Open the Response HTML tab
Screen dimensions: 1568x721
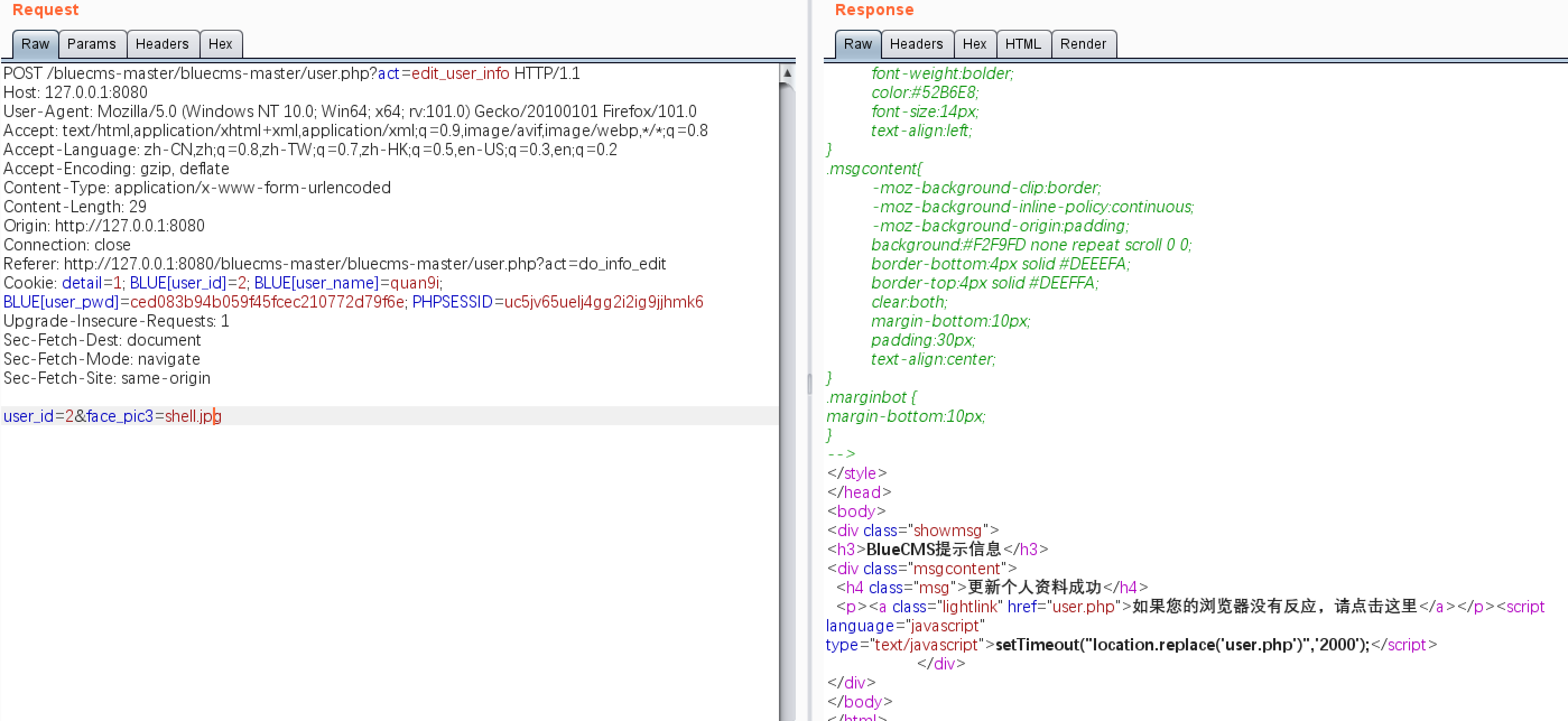coord(1023,44)
